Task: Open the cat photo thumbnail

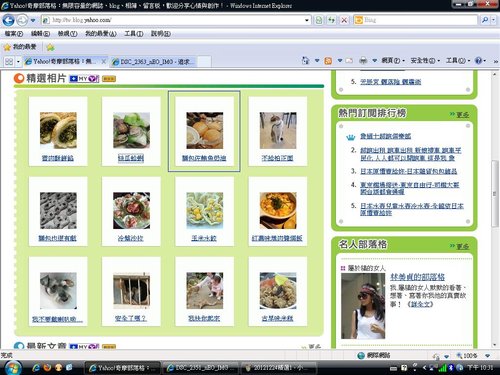Action: 278,130
